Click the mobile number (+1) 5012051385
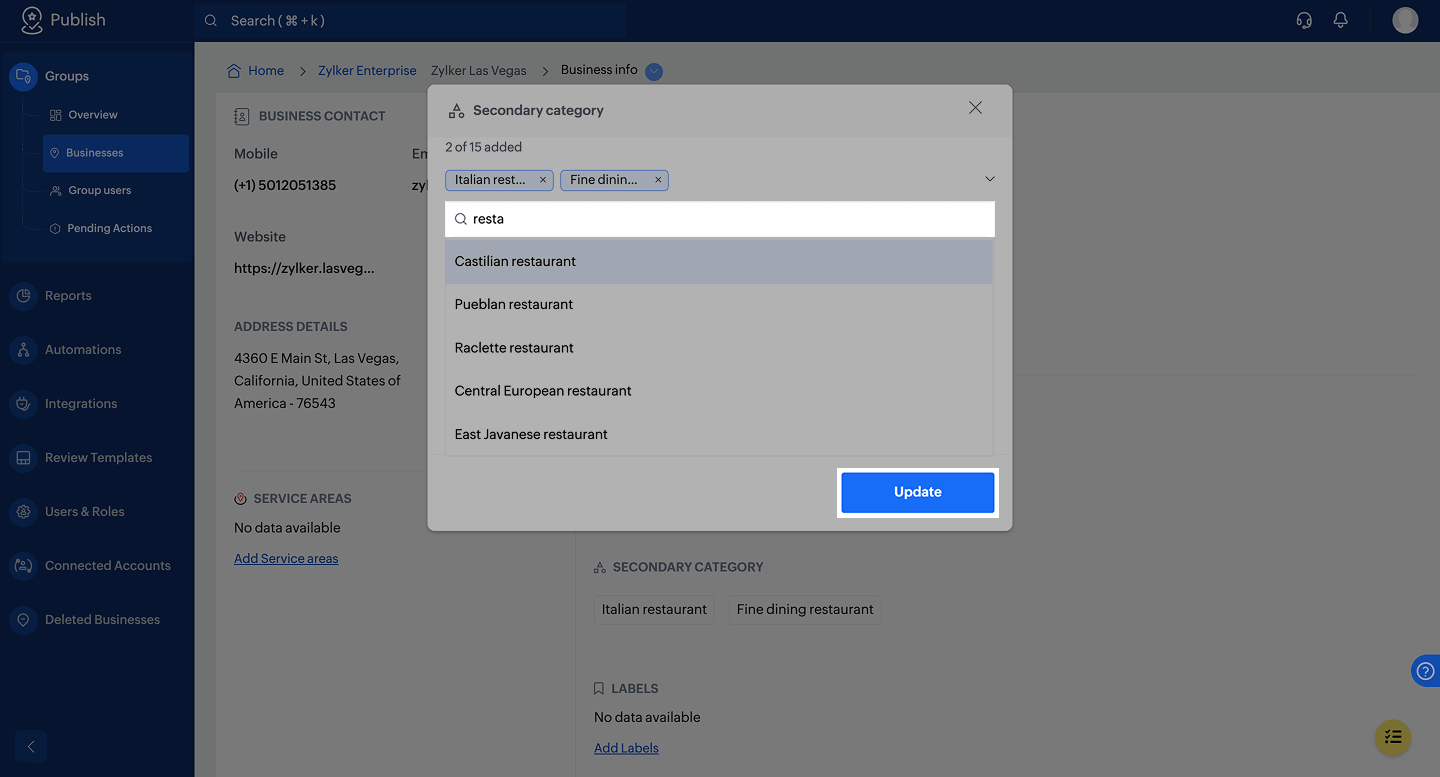1440x777 pixels. click(x=285, y=186)
